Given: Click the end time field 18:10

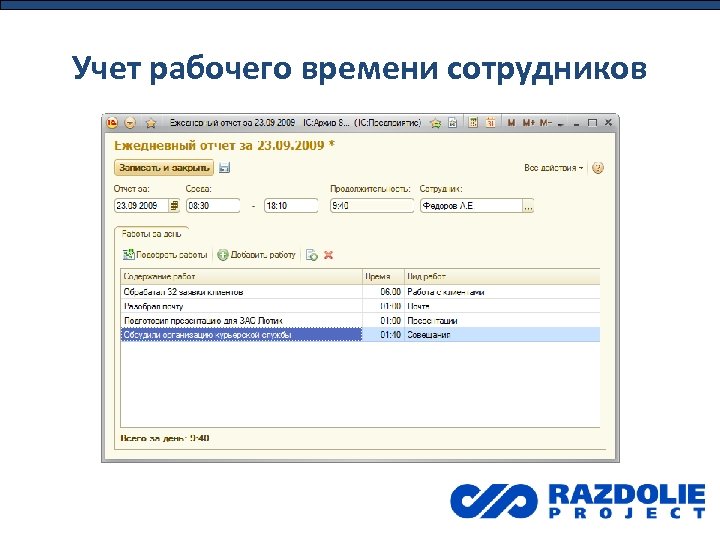Looking at the screenshot, I should tap(291, 205).
